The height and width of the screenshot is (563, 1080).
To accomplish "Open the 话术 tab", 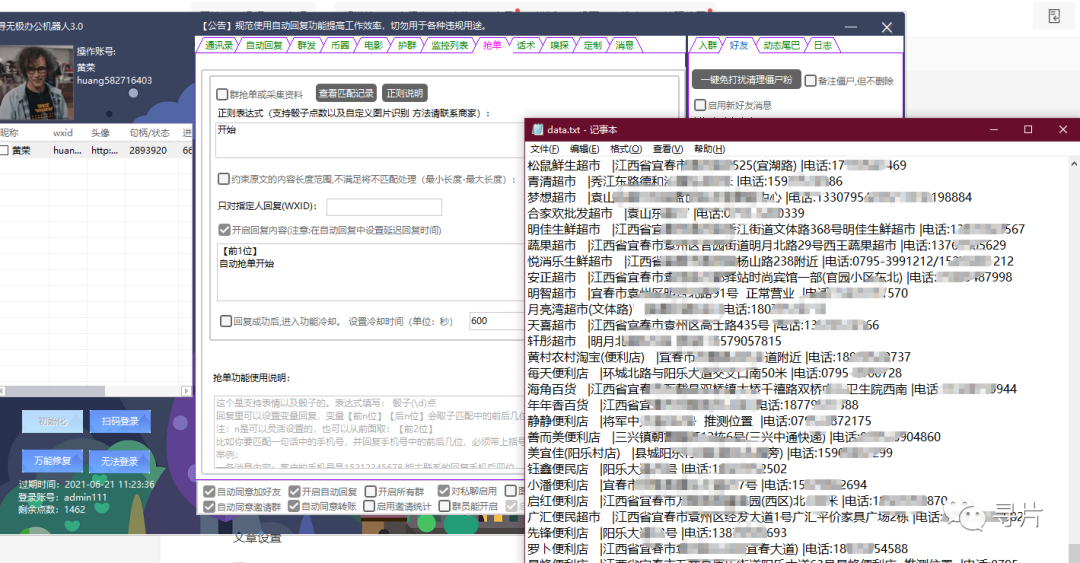I will pyautogui.click(x=526, y=45).
